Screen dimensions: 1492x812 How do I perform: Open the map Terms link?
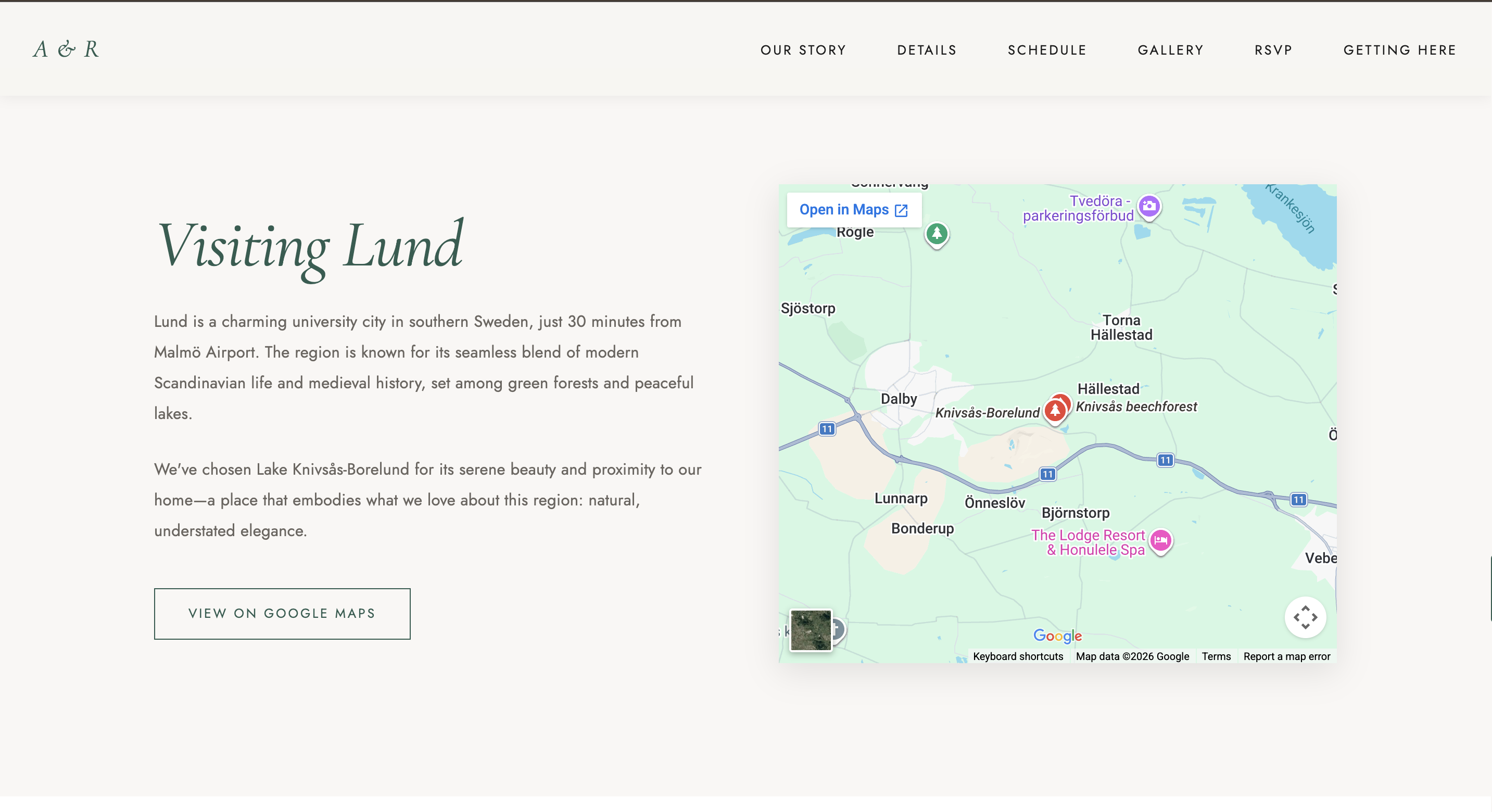[x=1216, y=656]
